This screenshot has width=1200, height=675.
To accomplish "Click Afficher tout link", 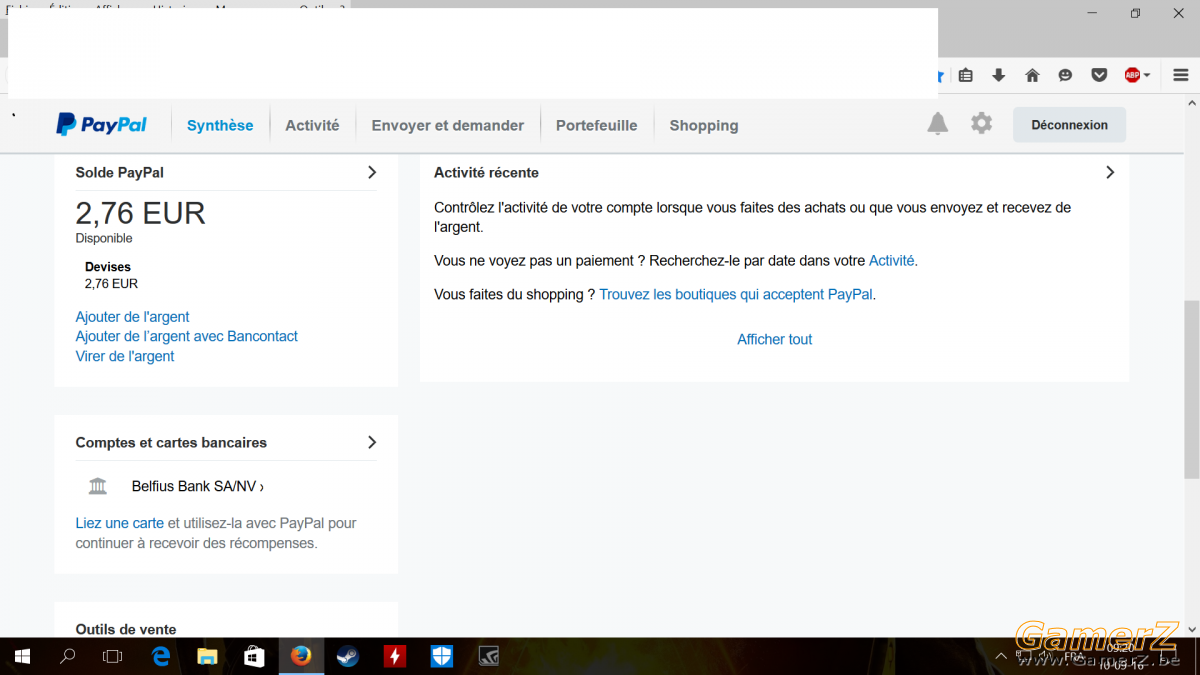I will point(775,340).
